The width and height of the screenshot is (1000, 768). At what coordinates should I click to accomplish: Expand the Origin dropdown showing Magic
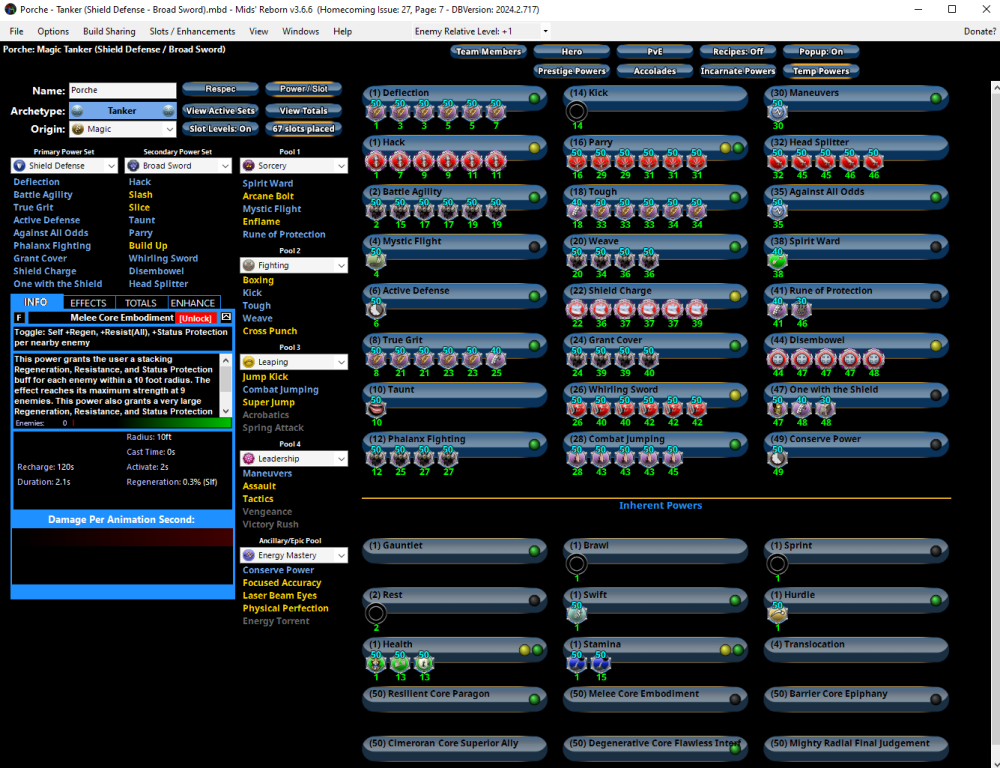click(x=123, y=129)
